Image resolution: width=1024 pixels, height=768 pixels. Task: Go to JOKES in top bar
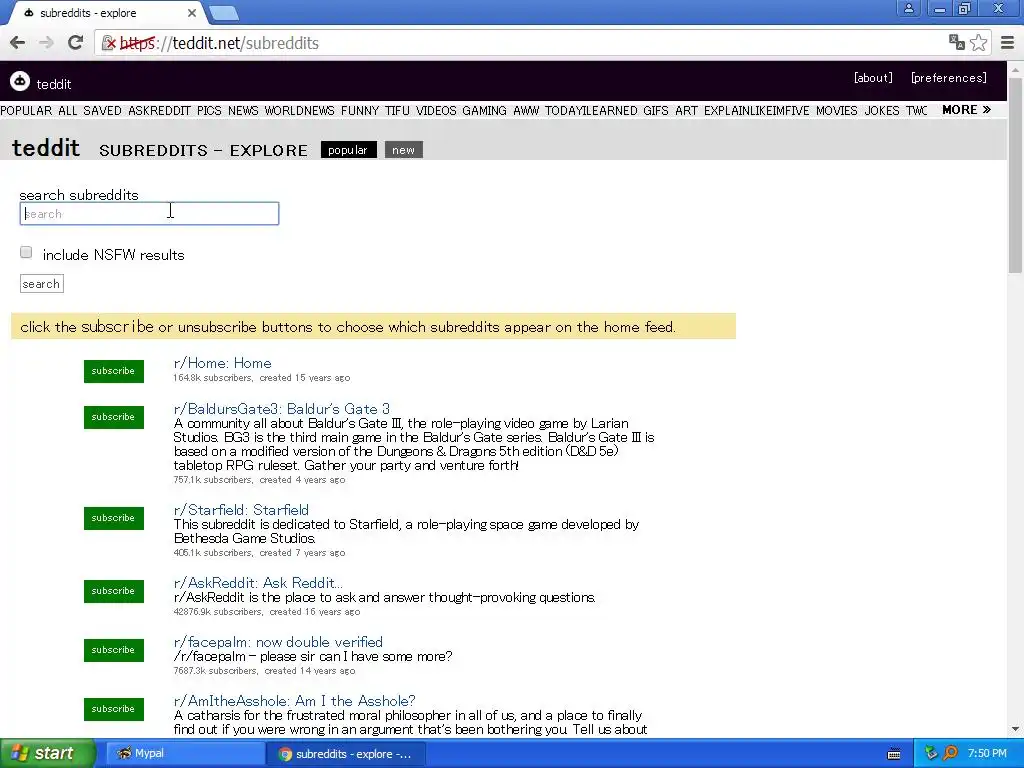(882, 110)
